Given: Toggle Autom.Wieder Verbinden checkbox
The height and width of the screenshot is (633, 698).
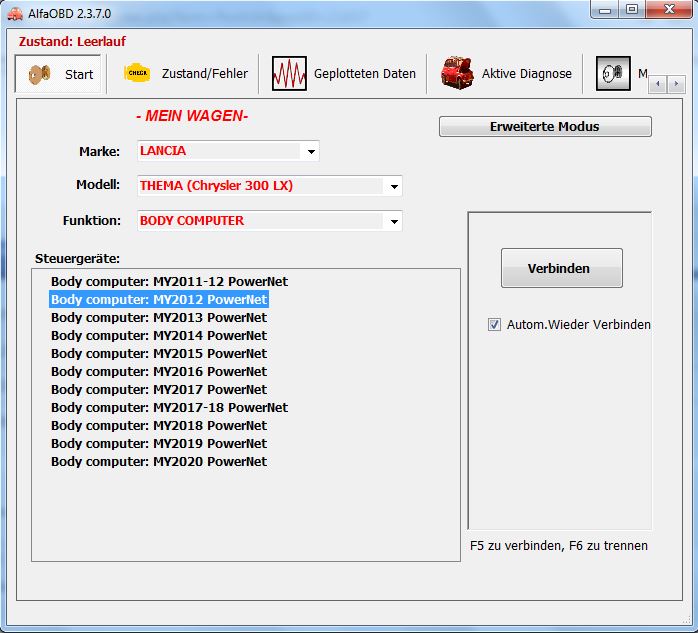Looking at the screenshot, I should [494, 324].
